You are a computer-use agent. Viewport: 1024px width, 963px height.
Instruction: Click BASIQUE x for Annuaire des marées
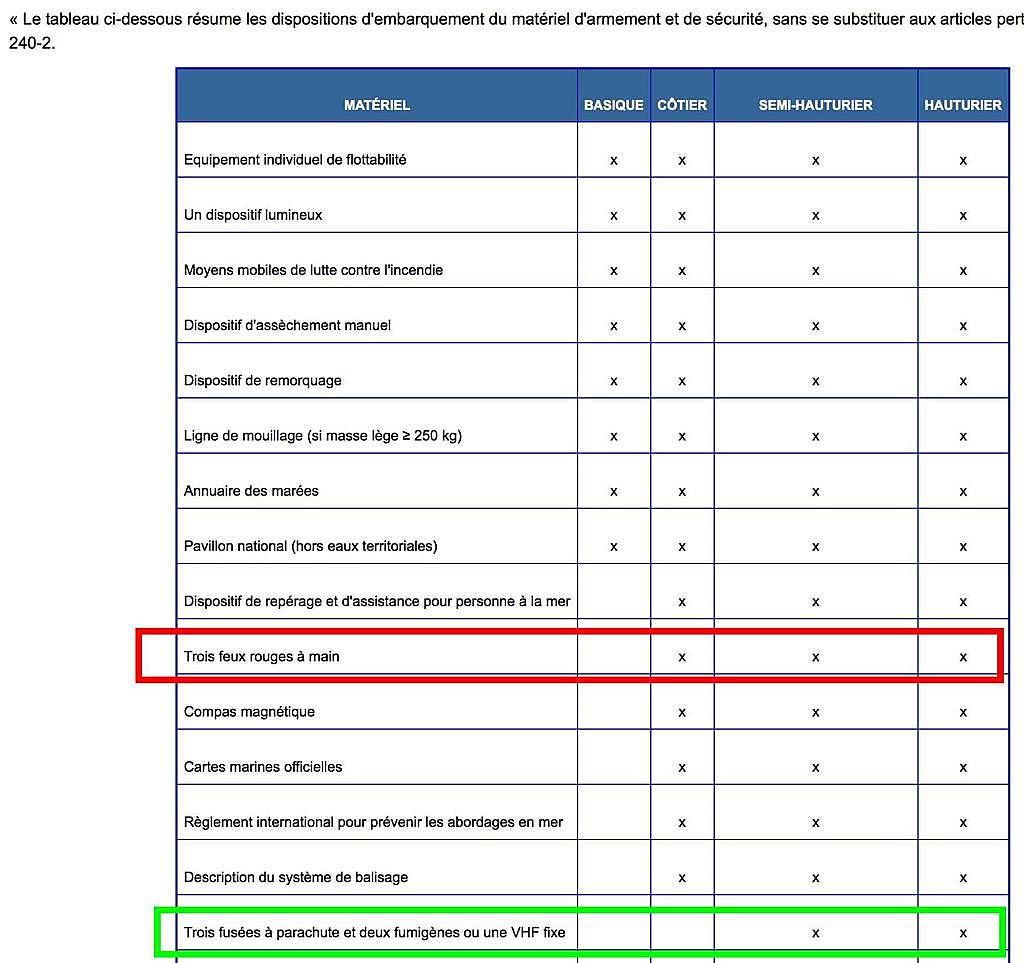coord(614,492)
